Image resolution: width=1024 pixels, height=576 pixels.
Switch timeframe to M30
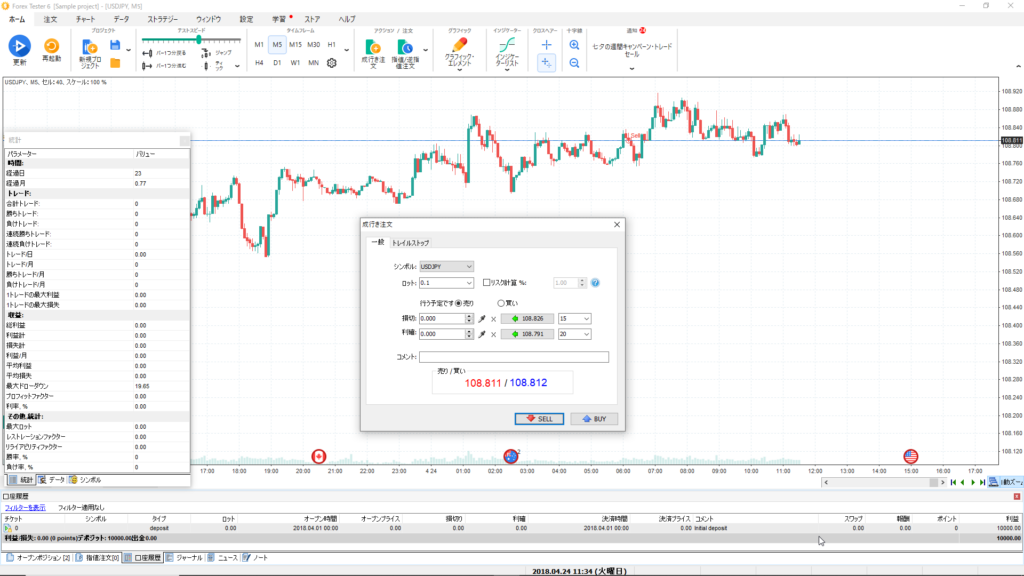[313, 45]
